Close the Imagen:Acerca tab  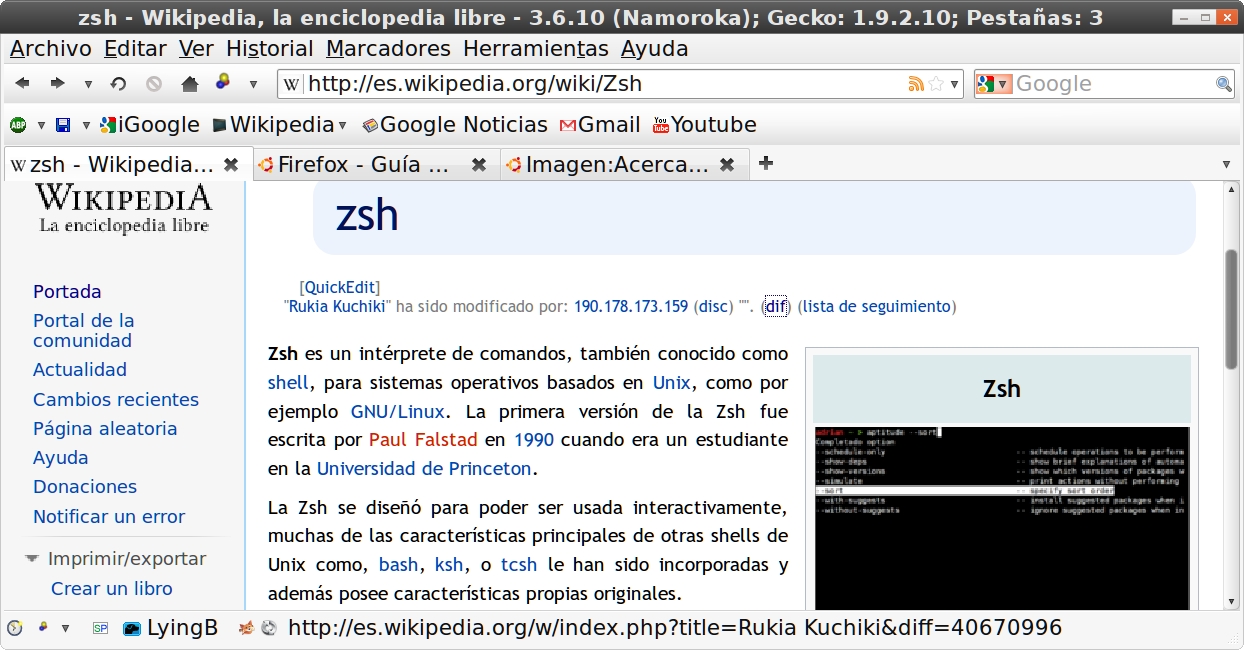click(727, 164)
